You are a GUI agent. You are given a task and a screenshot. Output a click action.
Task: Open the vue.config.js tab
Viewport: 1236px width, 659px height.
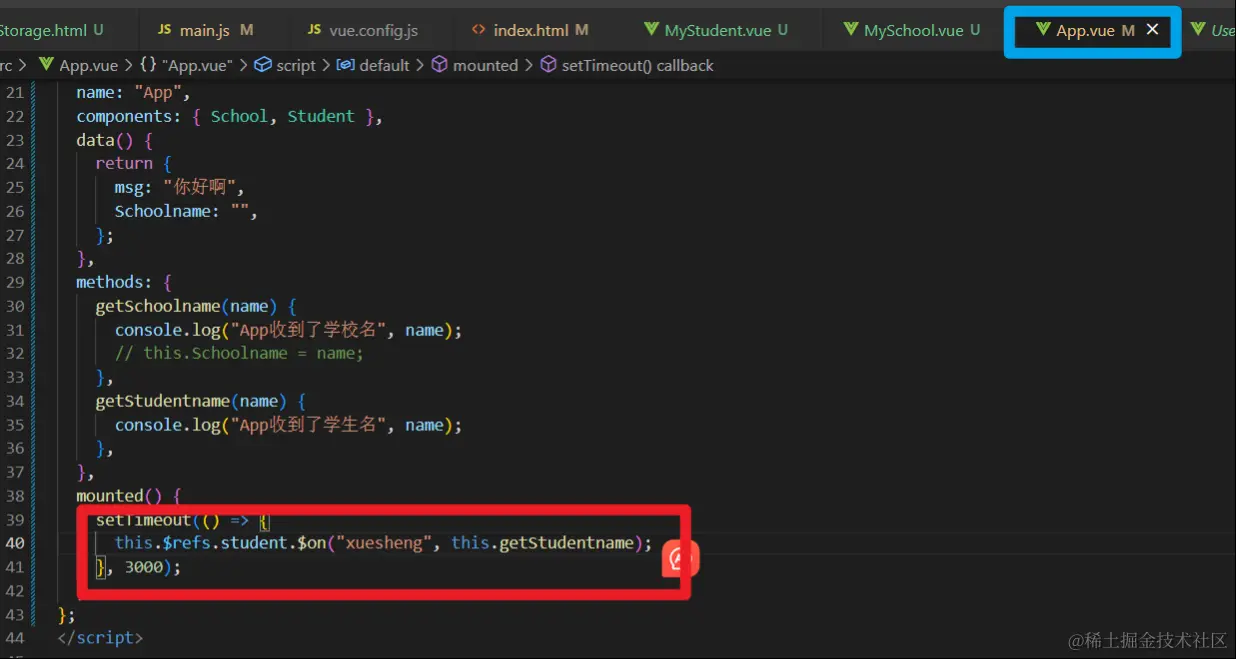pos(363,30)
